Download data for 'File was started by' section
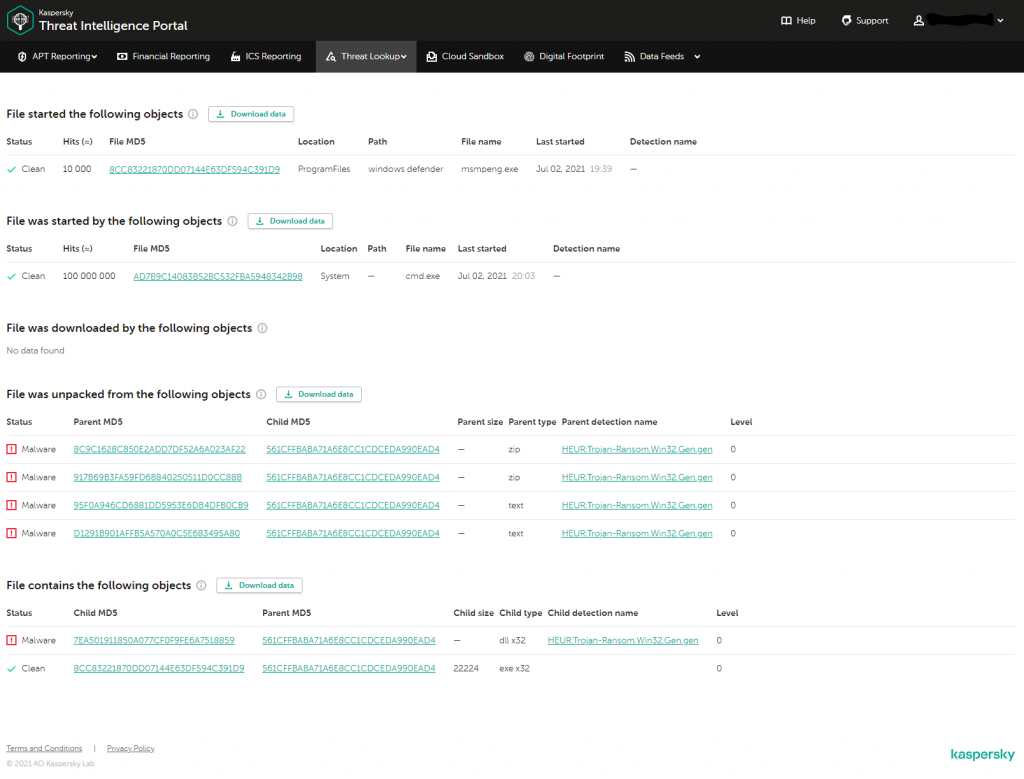 tap(290, 221)
